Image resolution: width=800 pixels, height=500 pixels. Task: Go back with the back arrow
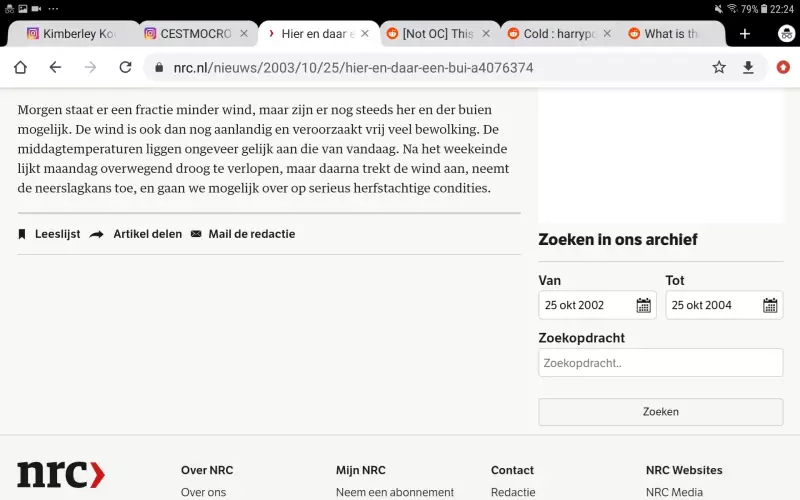[55, 67]
